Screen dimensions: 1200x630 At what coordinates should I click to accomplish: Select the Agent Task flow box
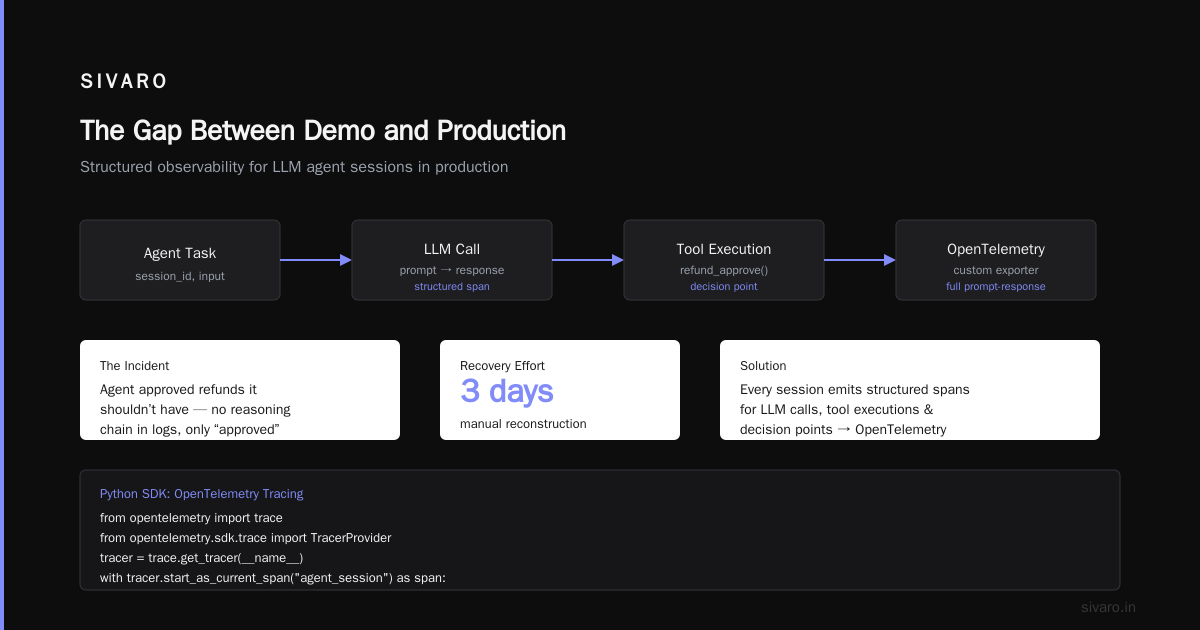tap(180, 260)
